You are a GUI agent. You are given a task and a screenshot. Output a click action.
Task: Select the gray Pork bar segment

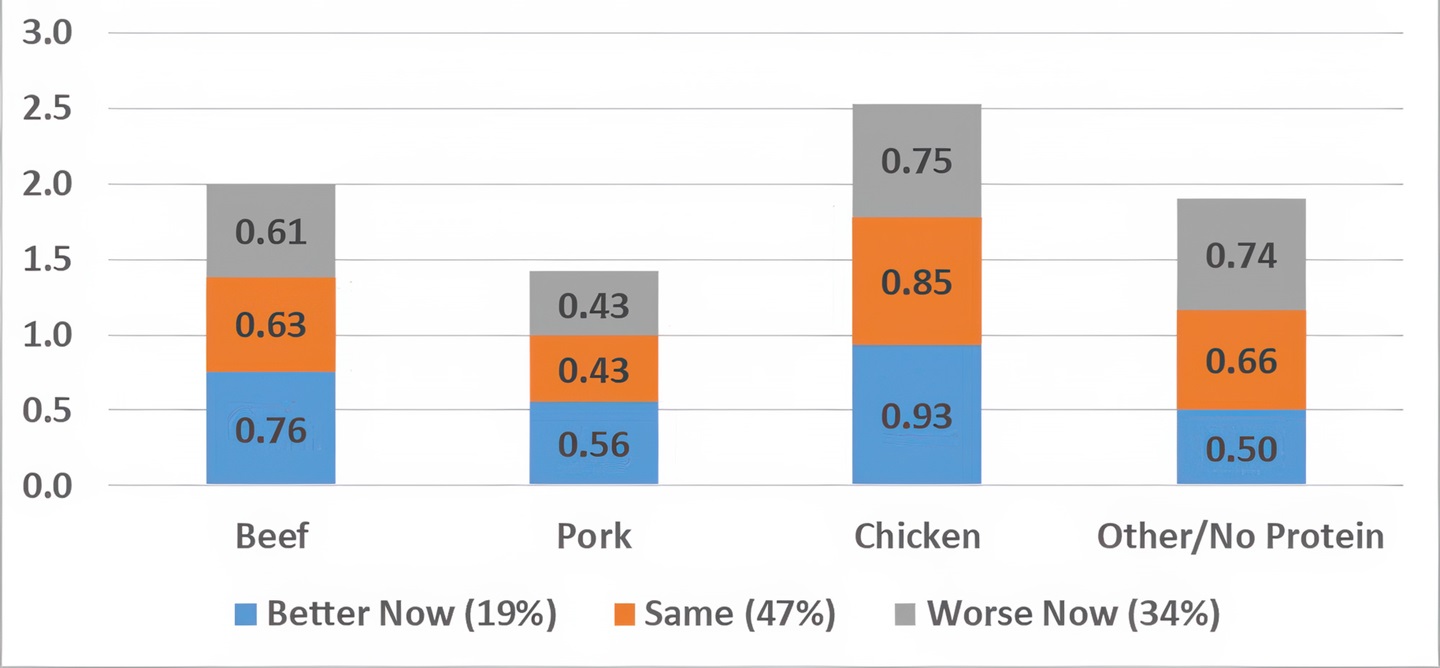coord(594,304)
